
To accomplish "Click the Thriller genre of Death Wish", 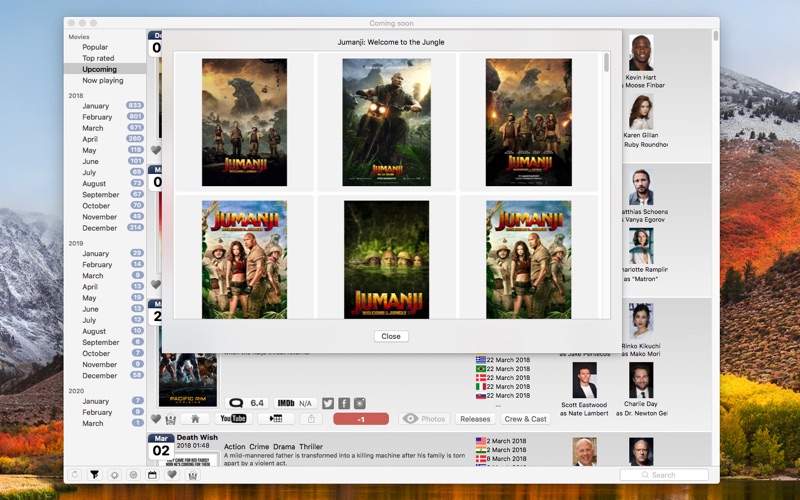I will (311, 446).
